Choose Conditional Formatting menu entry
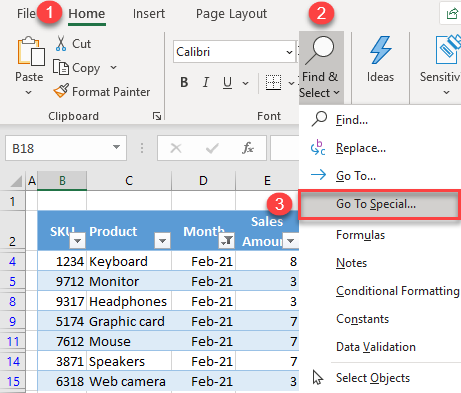 (398, 291)
